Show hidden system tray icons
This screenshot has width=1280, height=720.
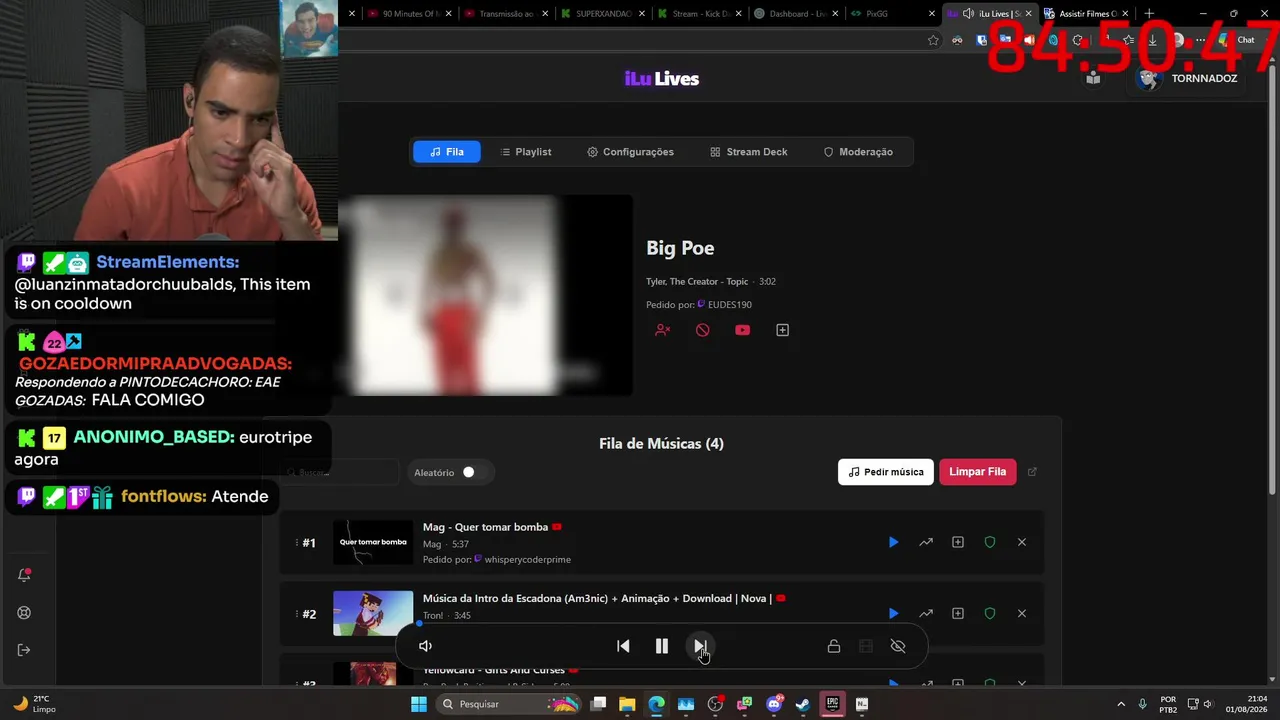tap(1120, 704)
